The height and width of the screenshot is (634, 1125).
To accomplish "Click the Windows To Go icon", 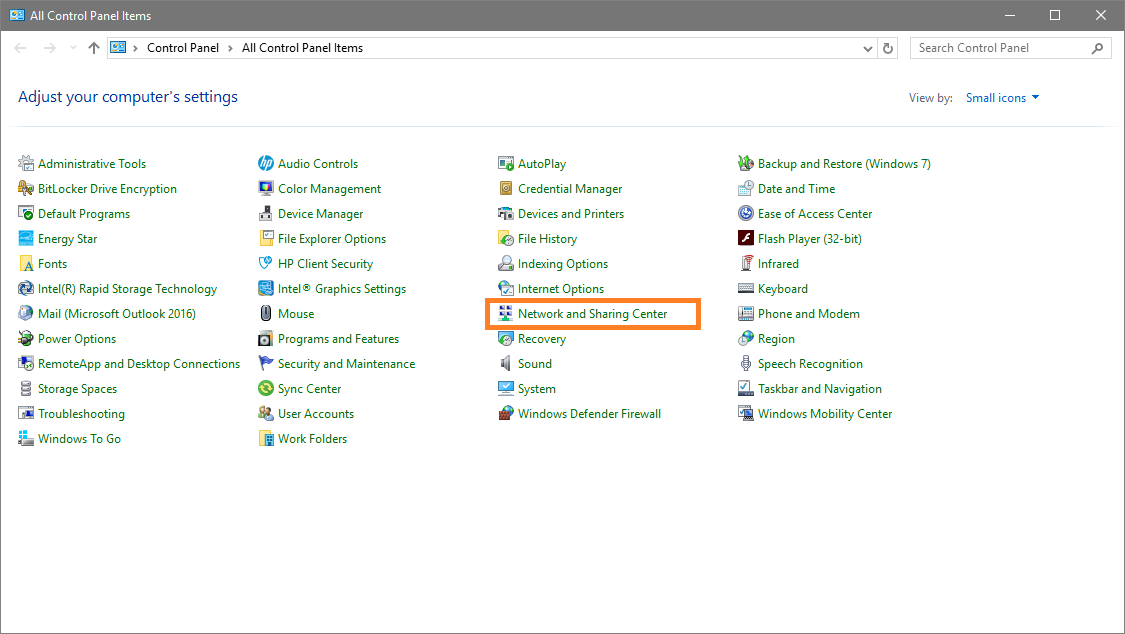I will pos(26,439).
